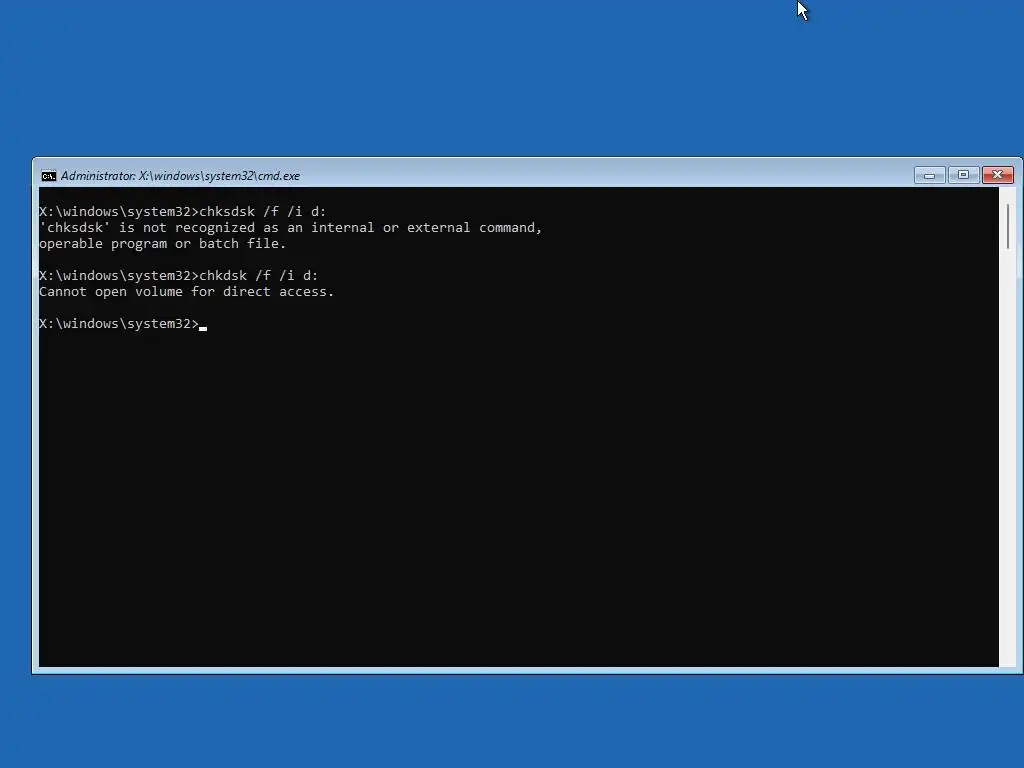
Task: Close the Administrator cmd.exe window
Action: click(x=997, y=175)
